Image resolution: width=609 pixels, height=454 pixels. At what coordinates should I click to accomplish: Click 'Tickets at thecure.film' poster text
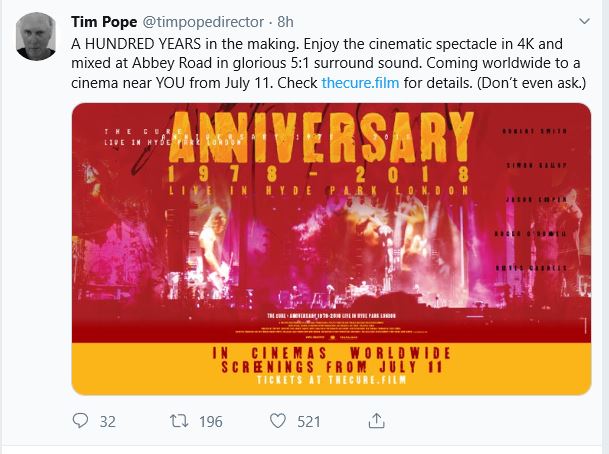[x=330, y=383]
